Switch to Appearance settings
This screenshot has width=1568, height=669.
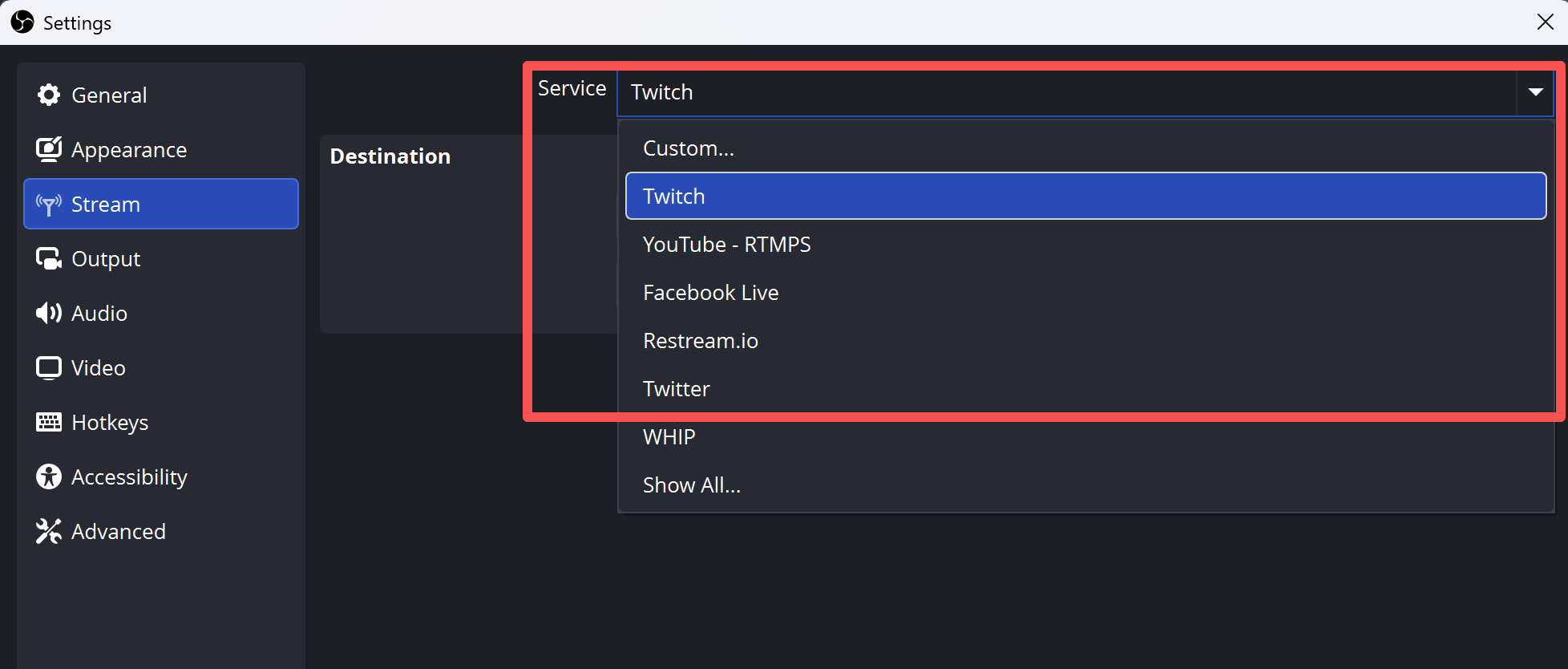pos(161,149)
